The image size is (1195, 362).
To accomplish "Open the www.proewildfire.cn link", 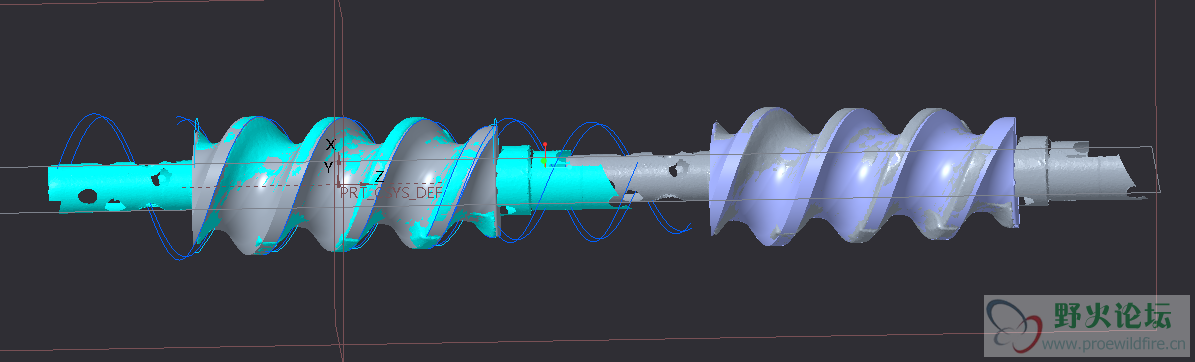I will [x=1114, y=344].
